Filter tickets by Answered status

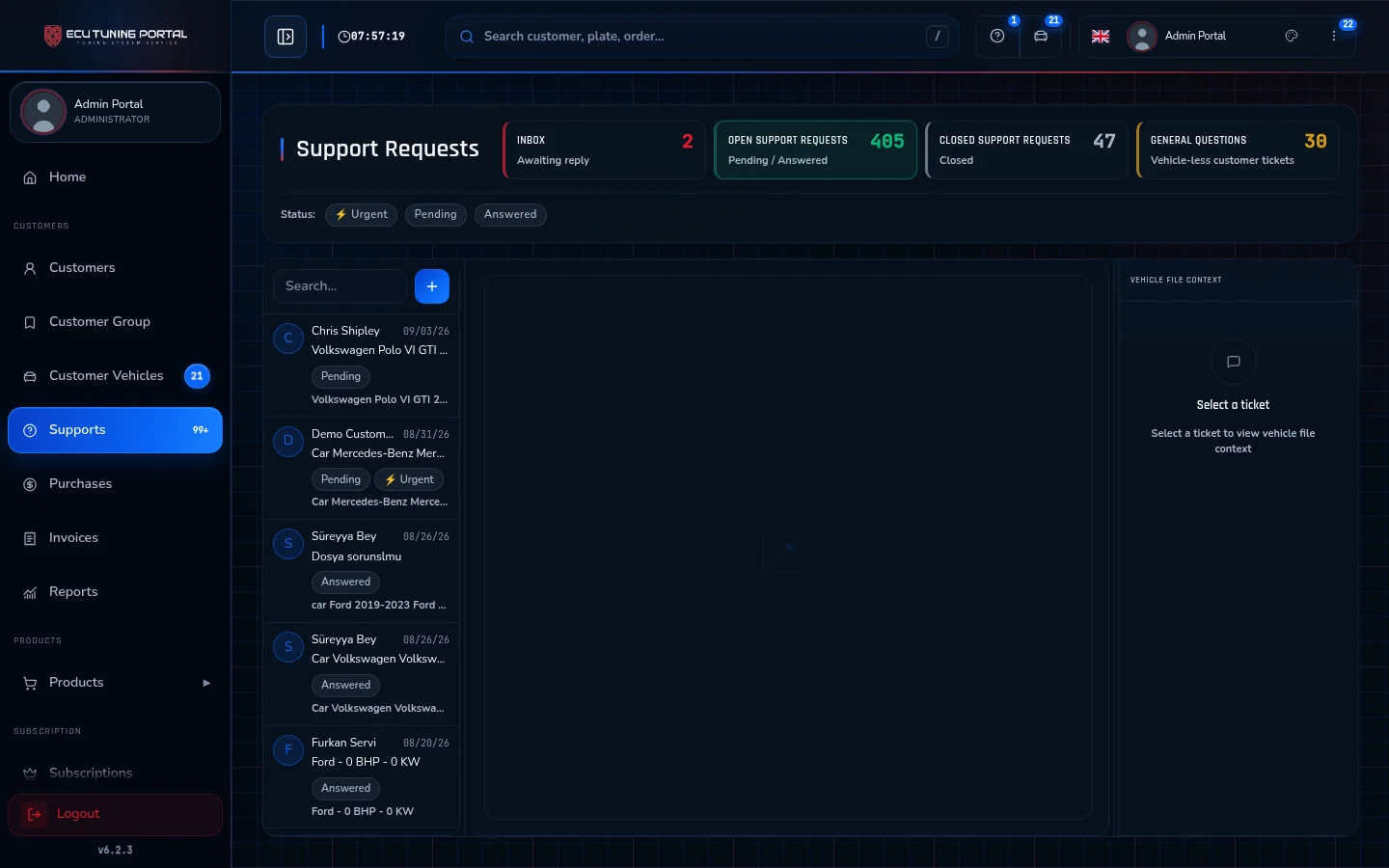510,215
